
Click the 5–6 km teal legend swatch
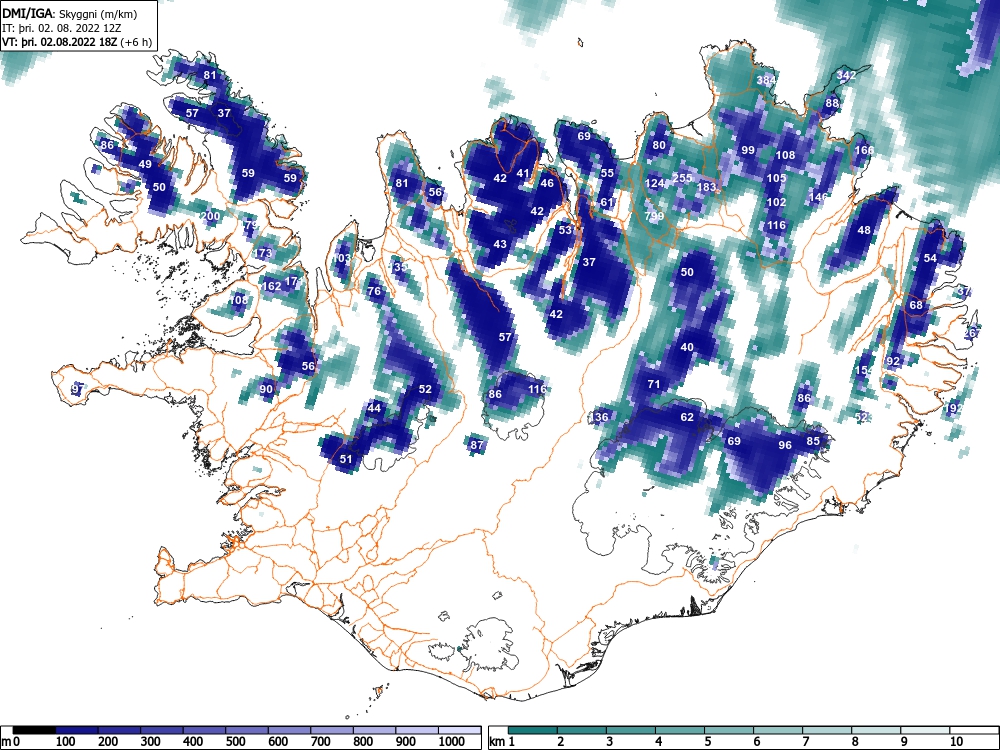729,730
